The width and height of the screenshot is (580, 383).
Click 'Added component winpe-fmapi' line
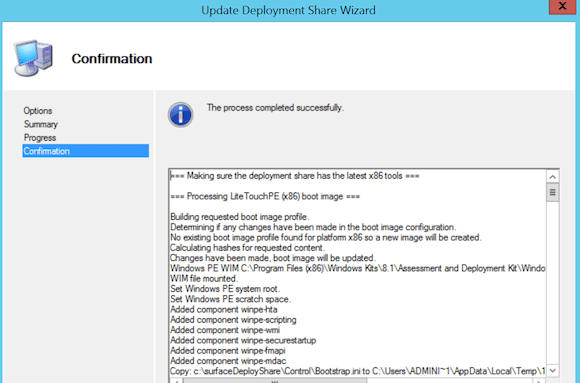click(228, 350)
